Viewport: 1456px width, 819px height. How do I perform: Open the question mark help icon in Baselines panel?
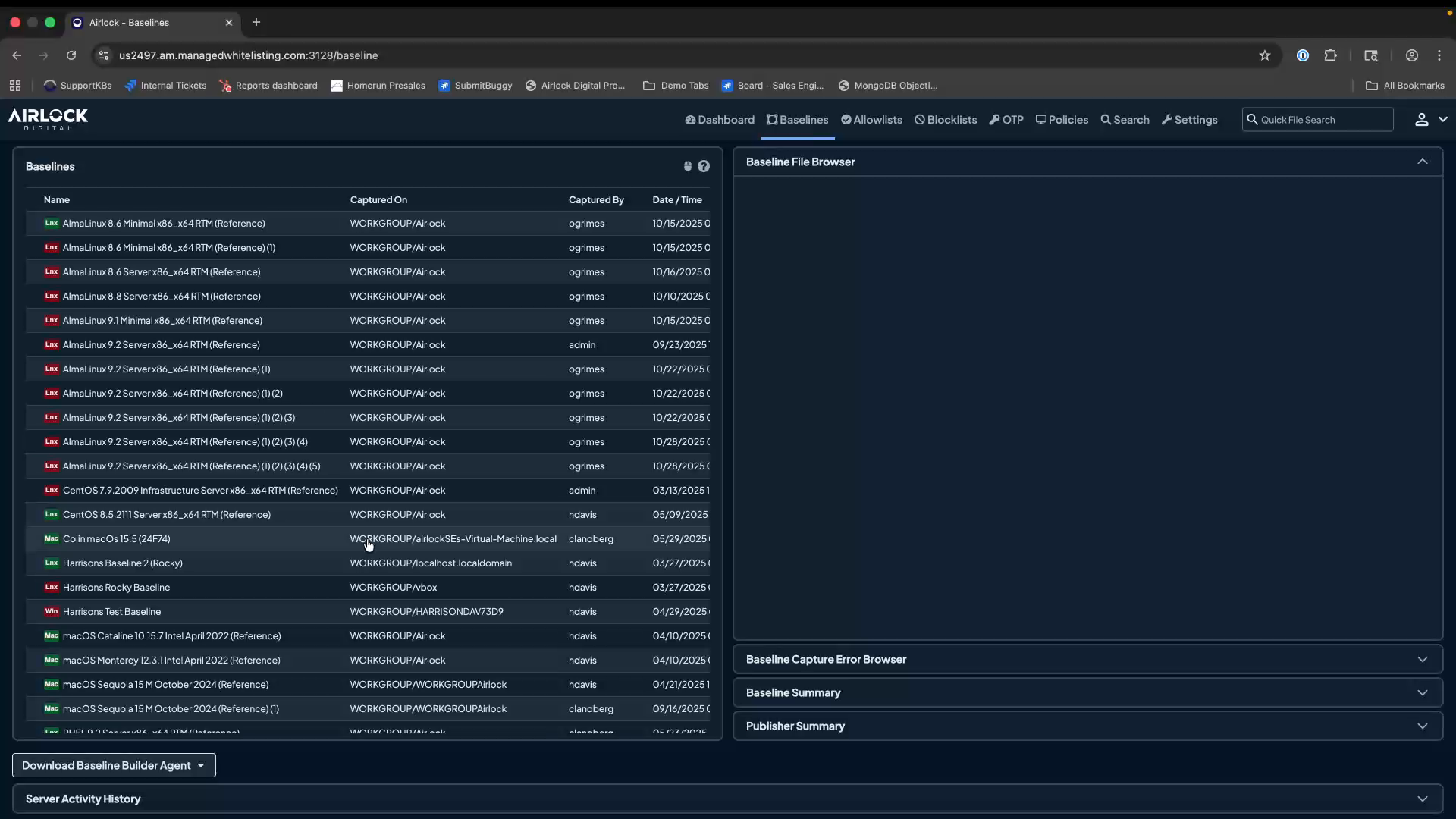[x=704, y=166]
